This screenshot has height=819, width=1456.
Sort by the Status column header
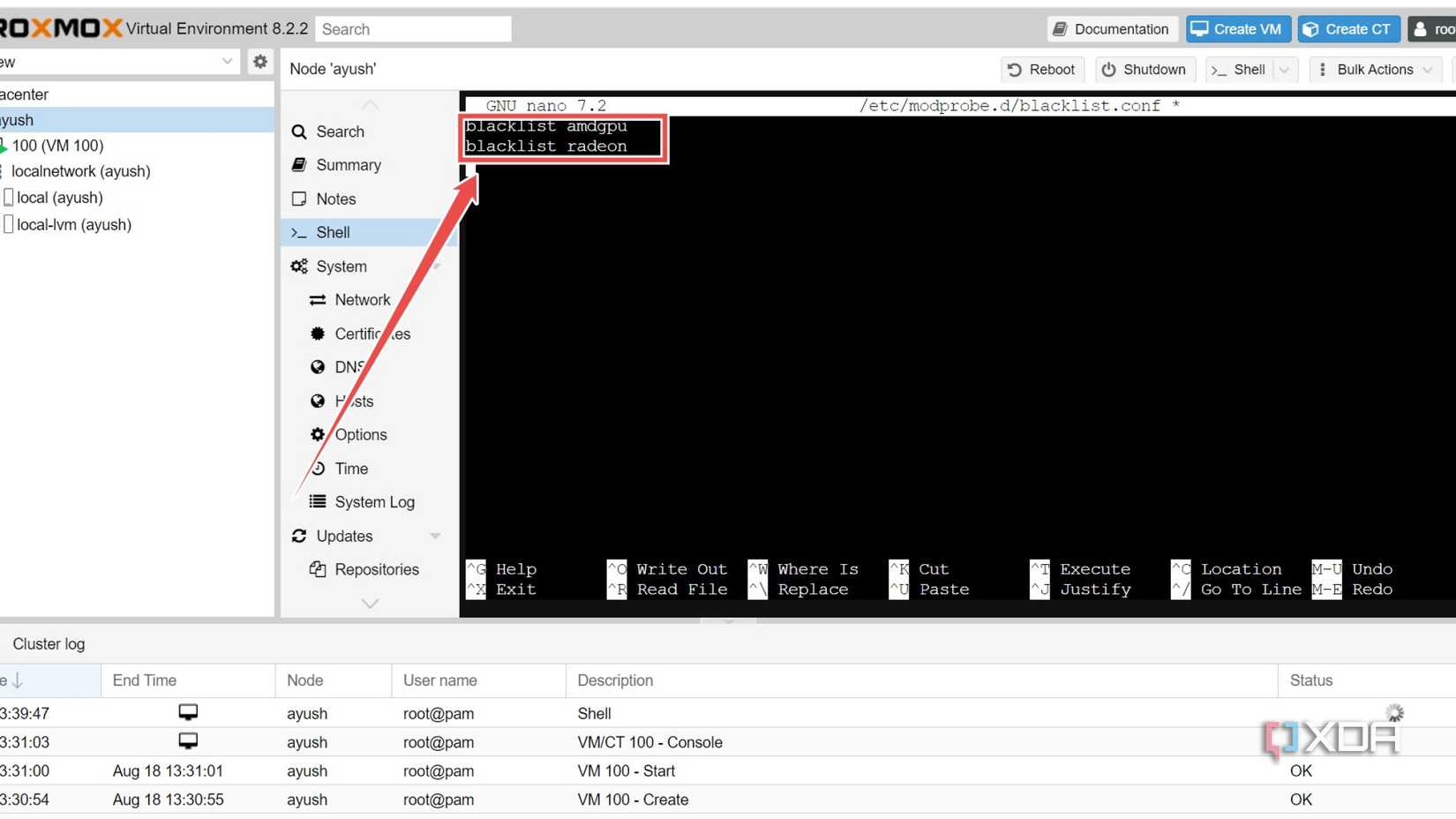click(1367, 680)
